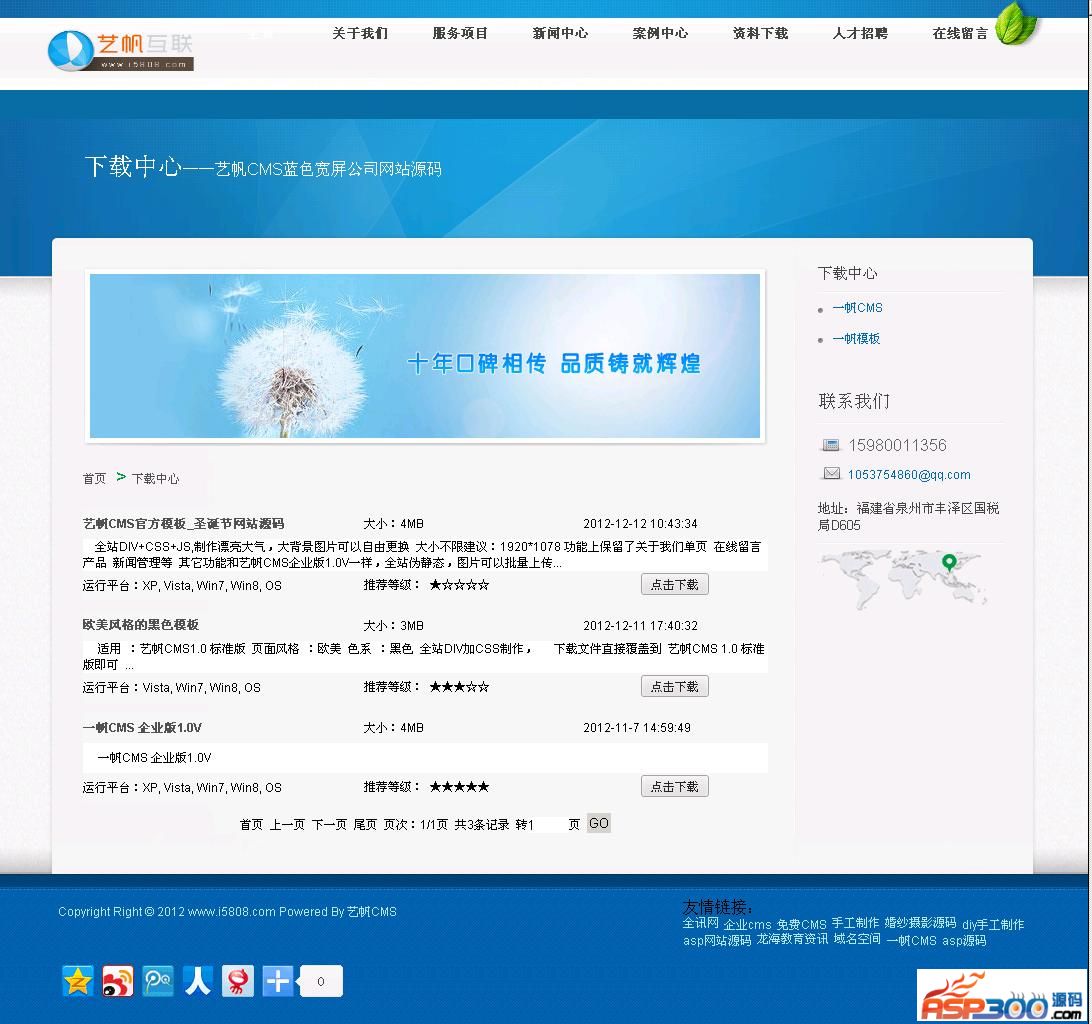Open more share options plus icon
This screenshot has width=1092, height=1024.
277,981
